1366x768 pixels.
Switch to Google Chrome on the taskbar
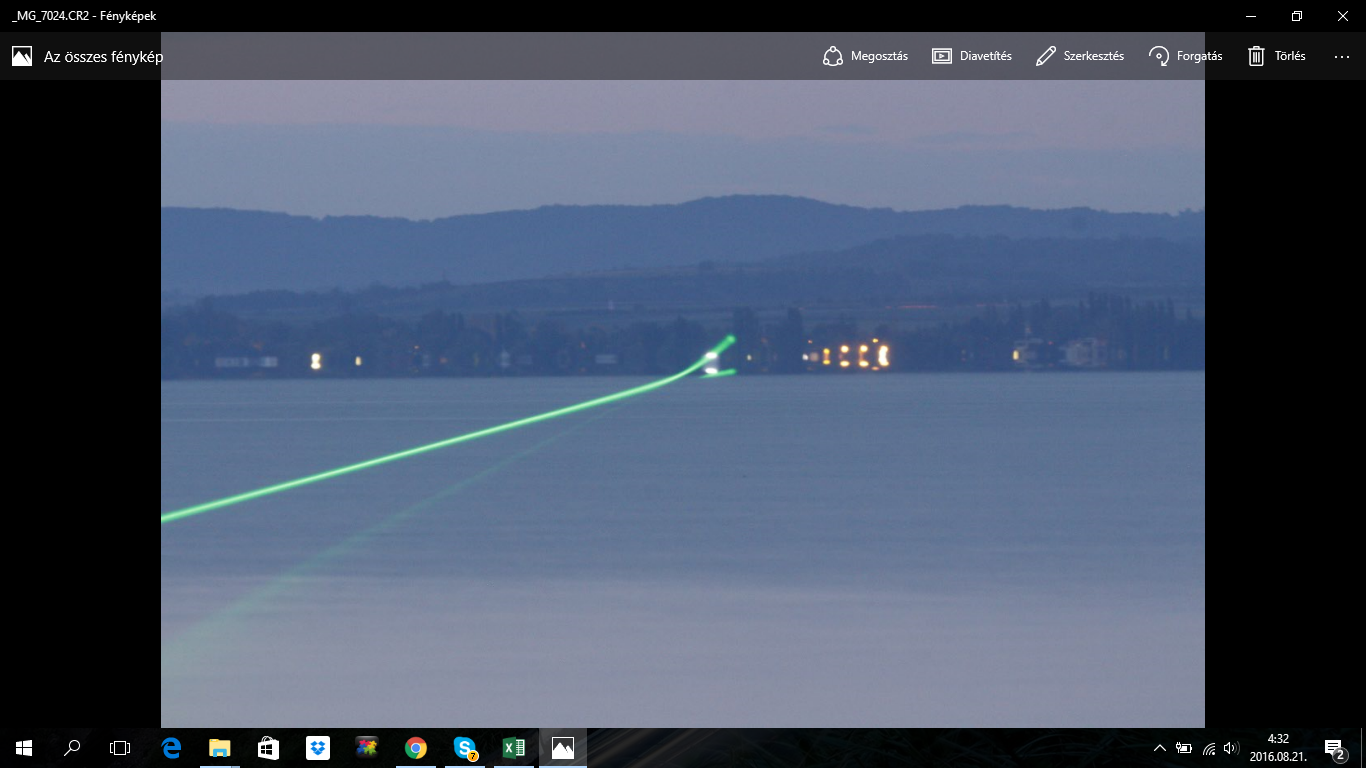pos(415,747)
